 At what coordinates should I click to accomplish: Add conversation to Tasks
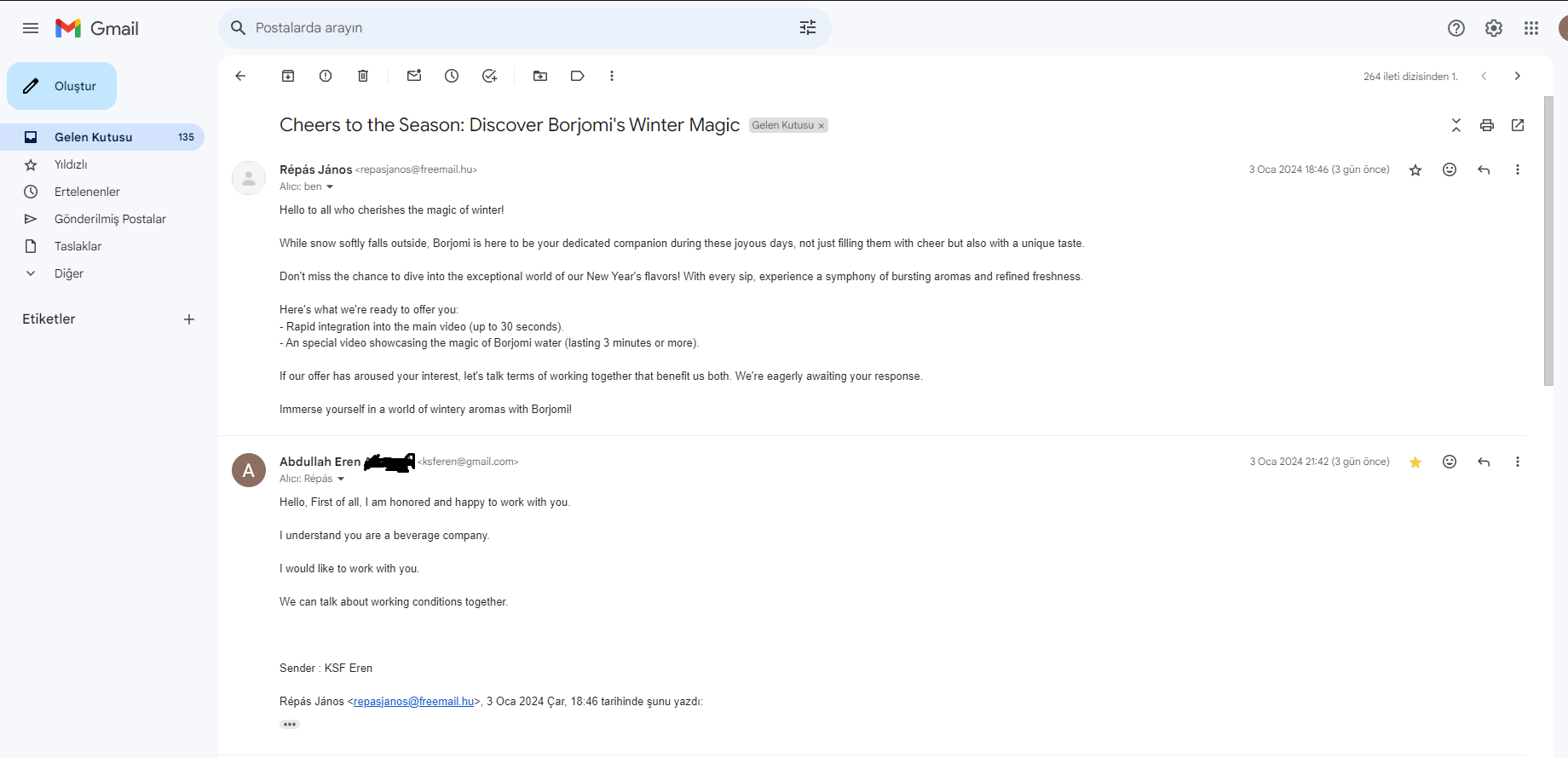[489, 76]
